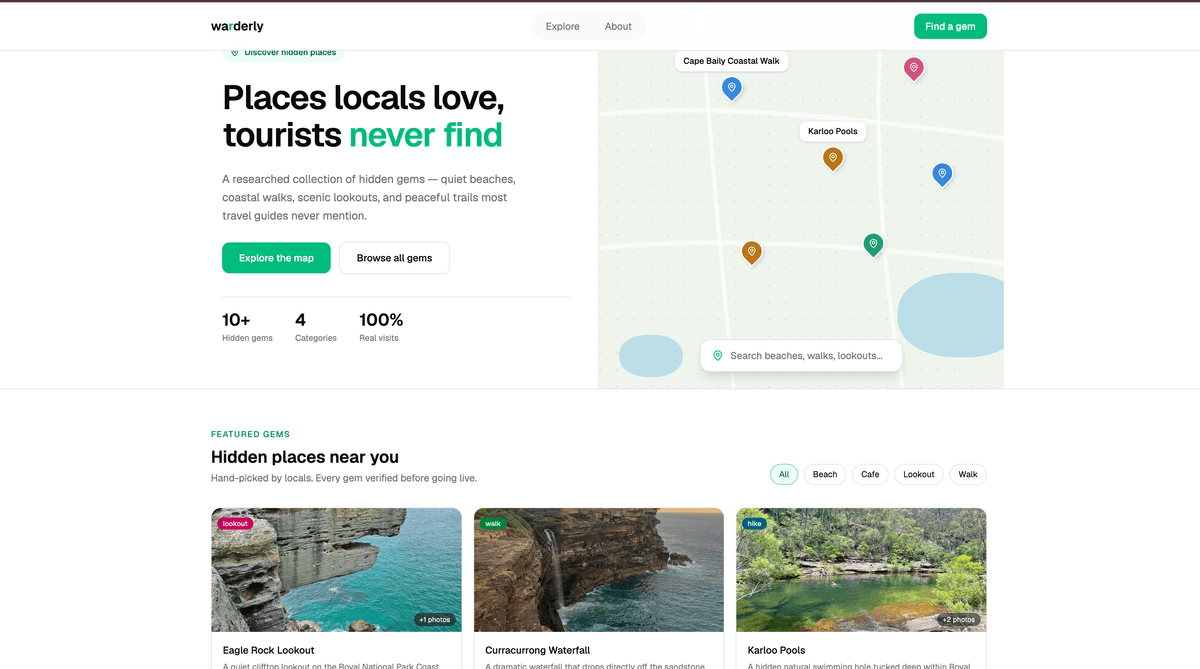
Task: Open the Curracurrong Waterfall photo
Action: [x=599, y=570]
